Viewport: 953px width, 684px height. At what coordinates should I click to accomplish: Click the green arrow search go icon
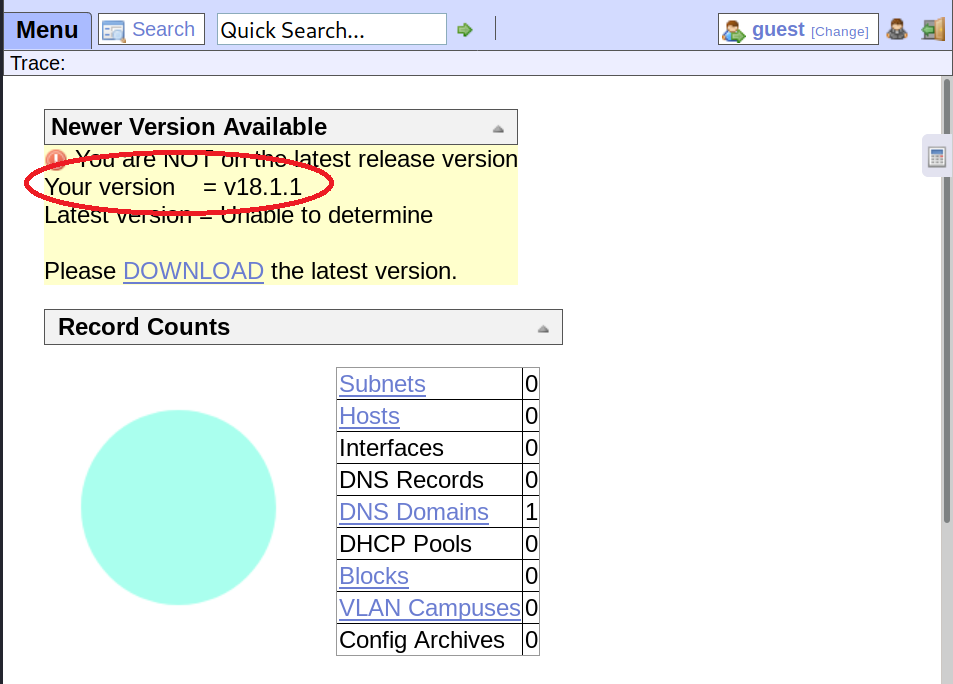pos(465,30)
